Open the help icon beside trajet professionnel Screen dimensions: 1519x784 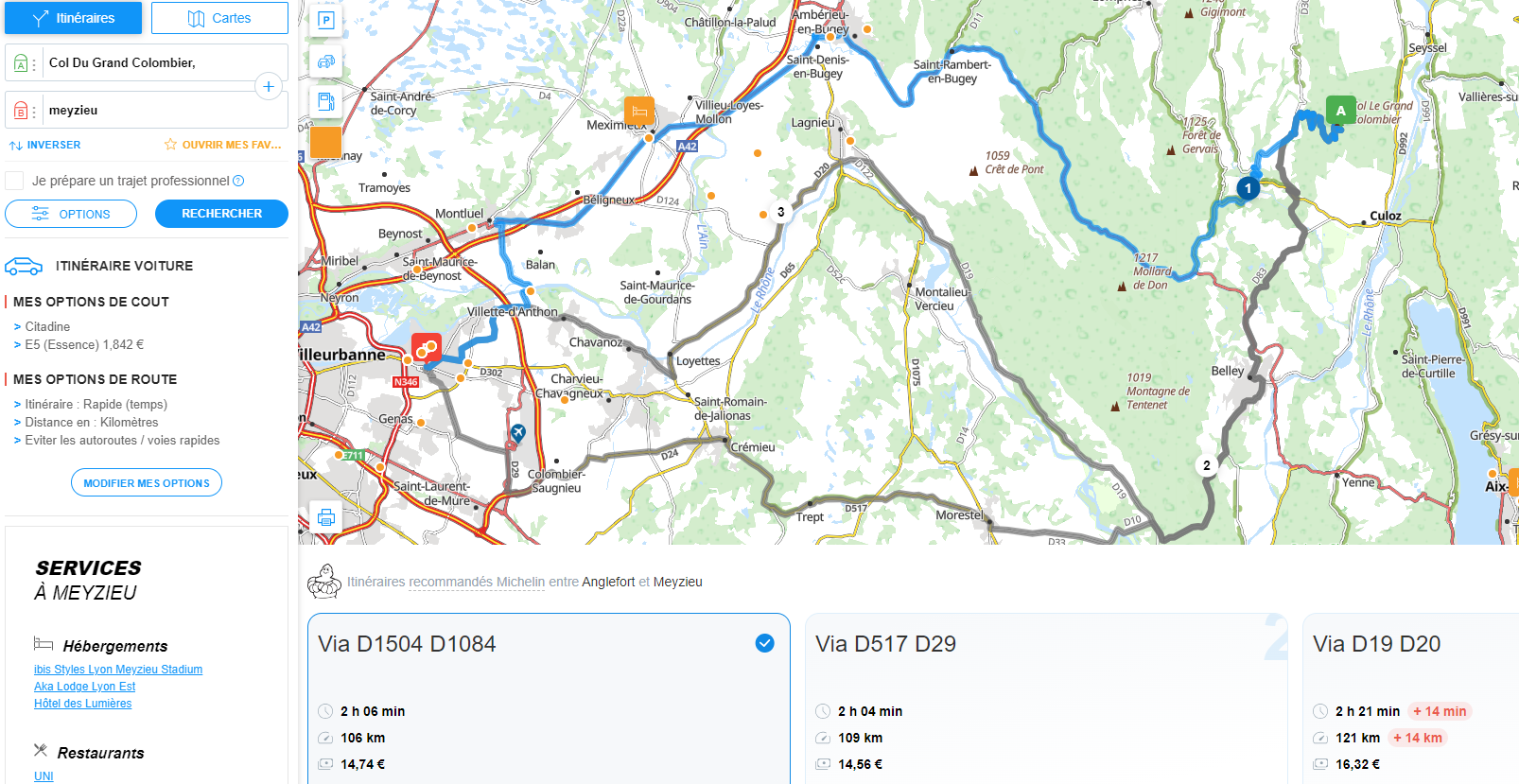[x=238, y=181]
